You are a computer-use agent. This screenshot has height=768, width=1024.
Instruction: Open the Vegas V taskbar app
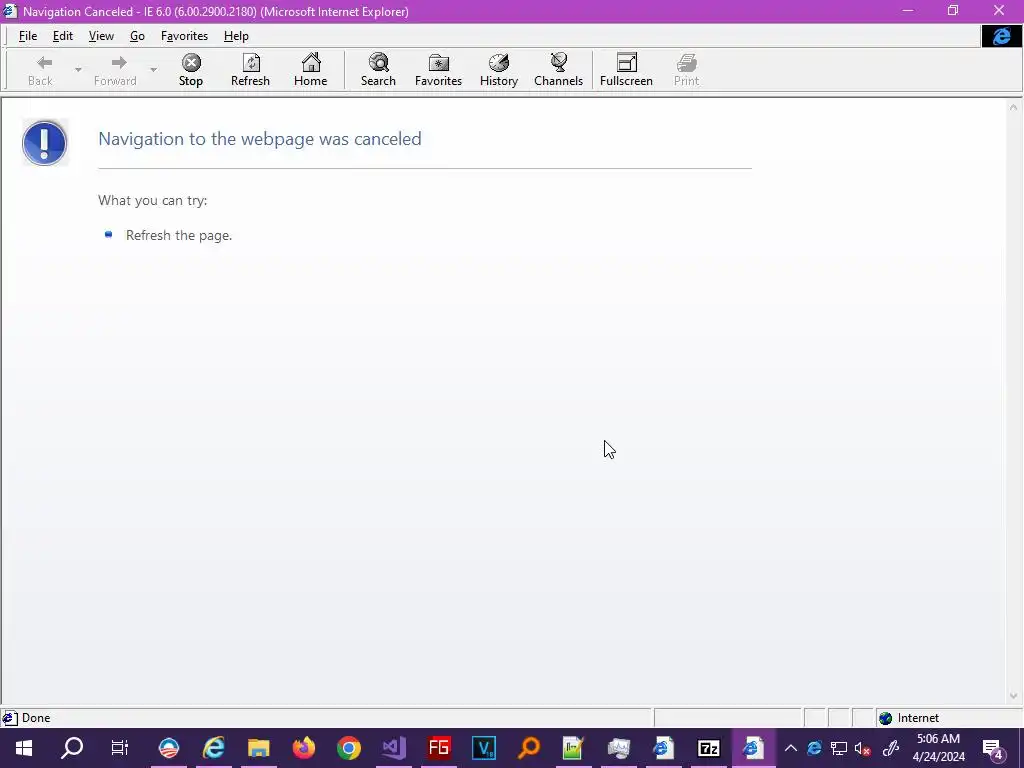pos(484,748)
